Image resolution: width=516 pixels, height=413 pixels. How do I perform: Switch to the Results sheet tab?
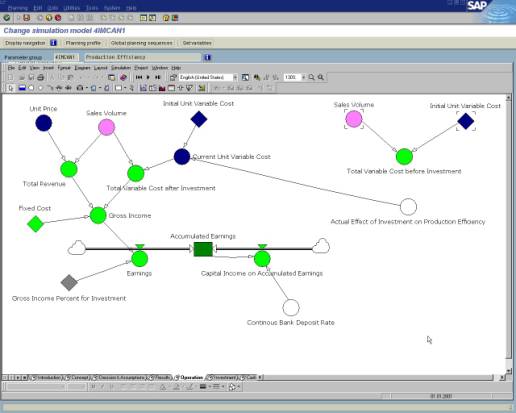[x=162, y=378]
